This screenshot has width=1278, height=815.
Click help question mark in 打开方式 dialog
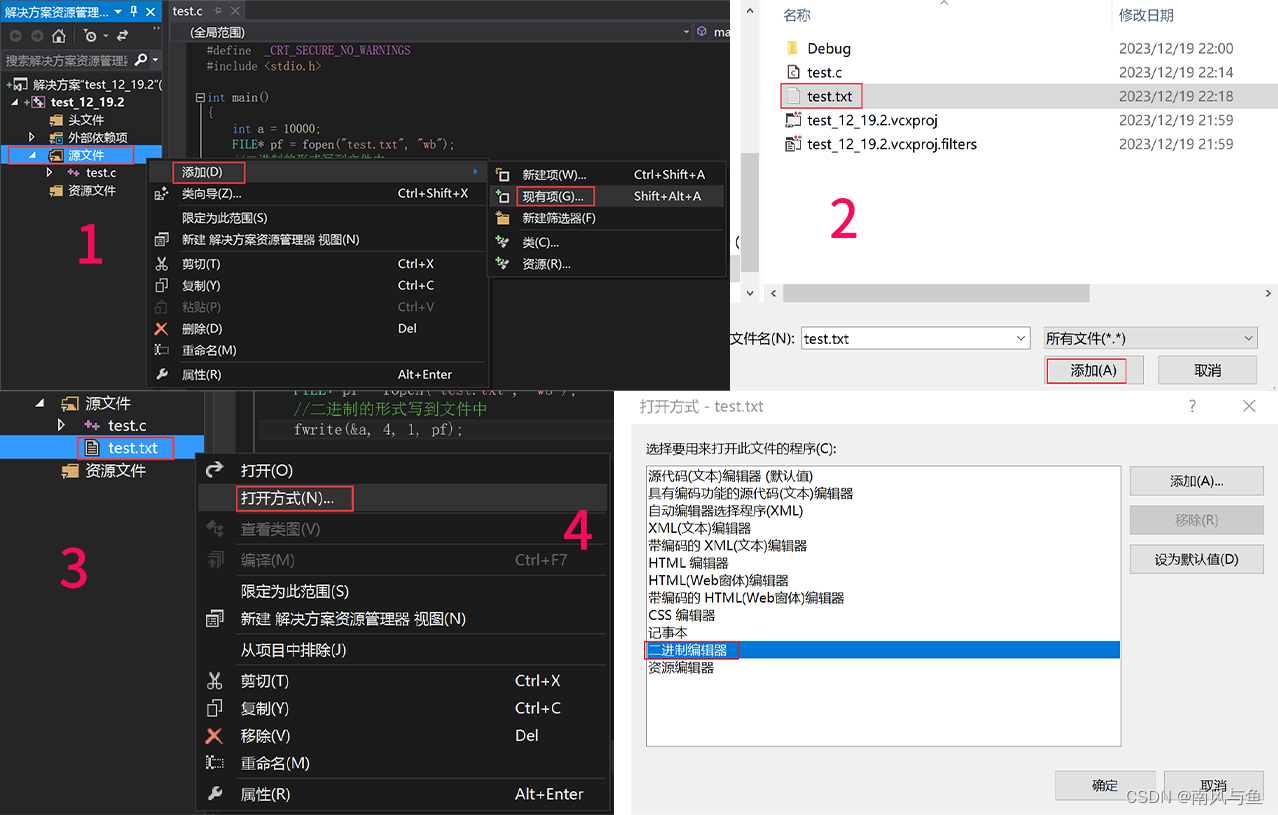[1192, 406]
